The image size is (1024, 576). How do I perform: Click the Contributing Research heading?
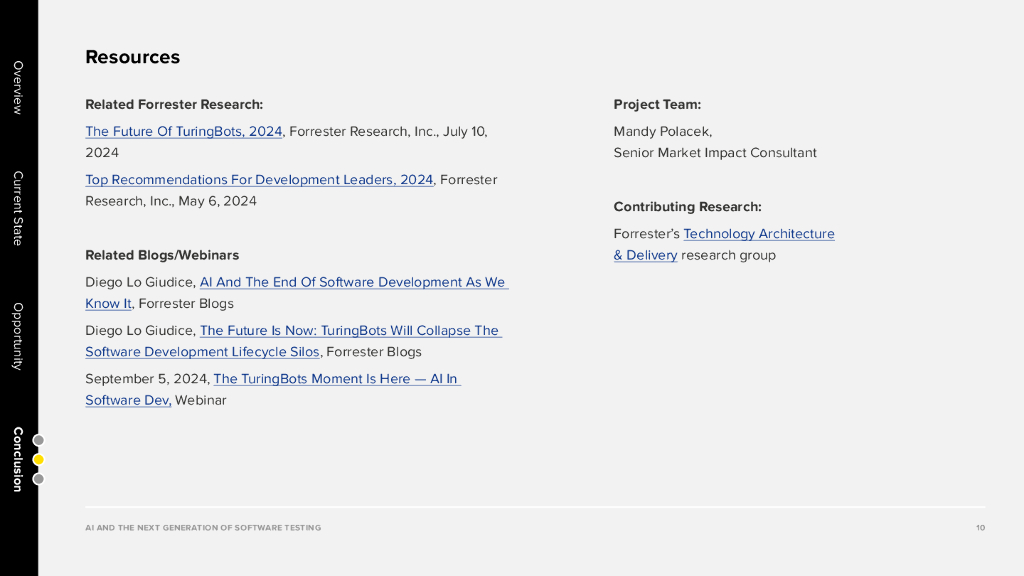point(687,207)
